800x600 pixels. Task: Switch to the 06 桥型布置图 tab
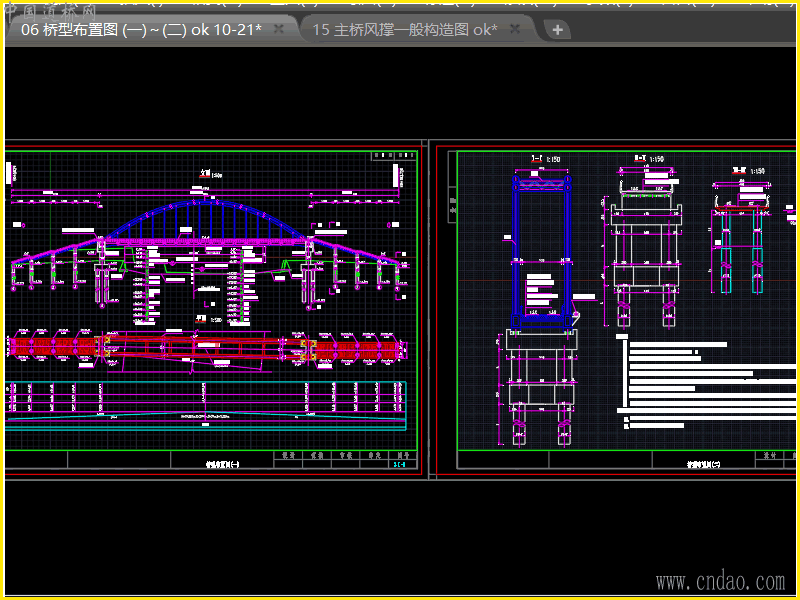coord(140,30)
